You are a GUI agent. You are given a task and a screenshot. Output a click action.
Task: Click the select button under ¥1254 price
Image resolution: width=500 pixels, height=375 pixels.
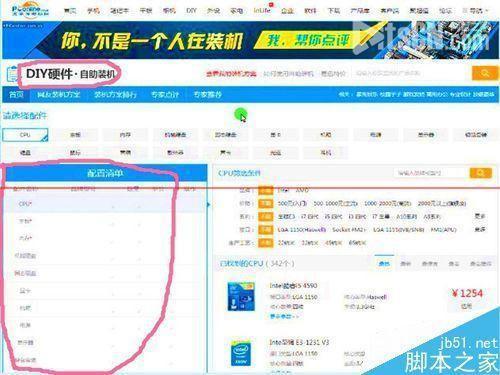pyautogui.click(x=467, y=306)
